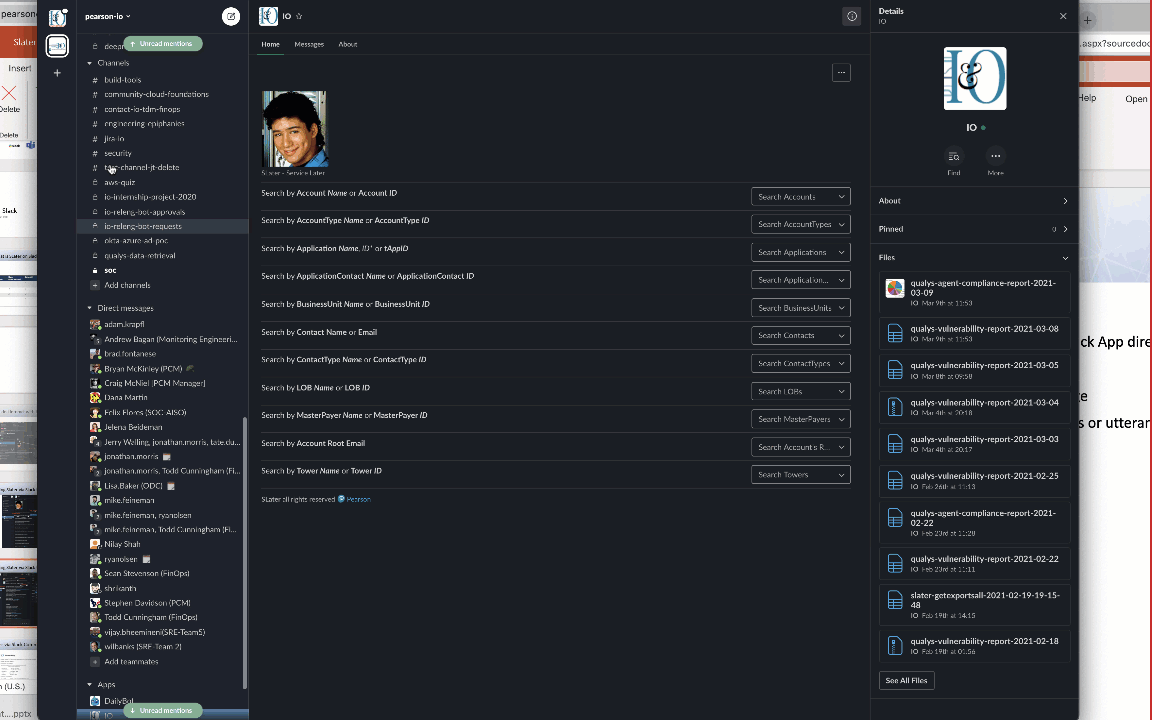This screenshot has height=720, width=1152.
Task: Jump to unread mentions with down arrow
Action: tap(162, 710)
